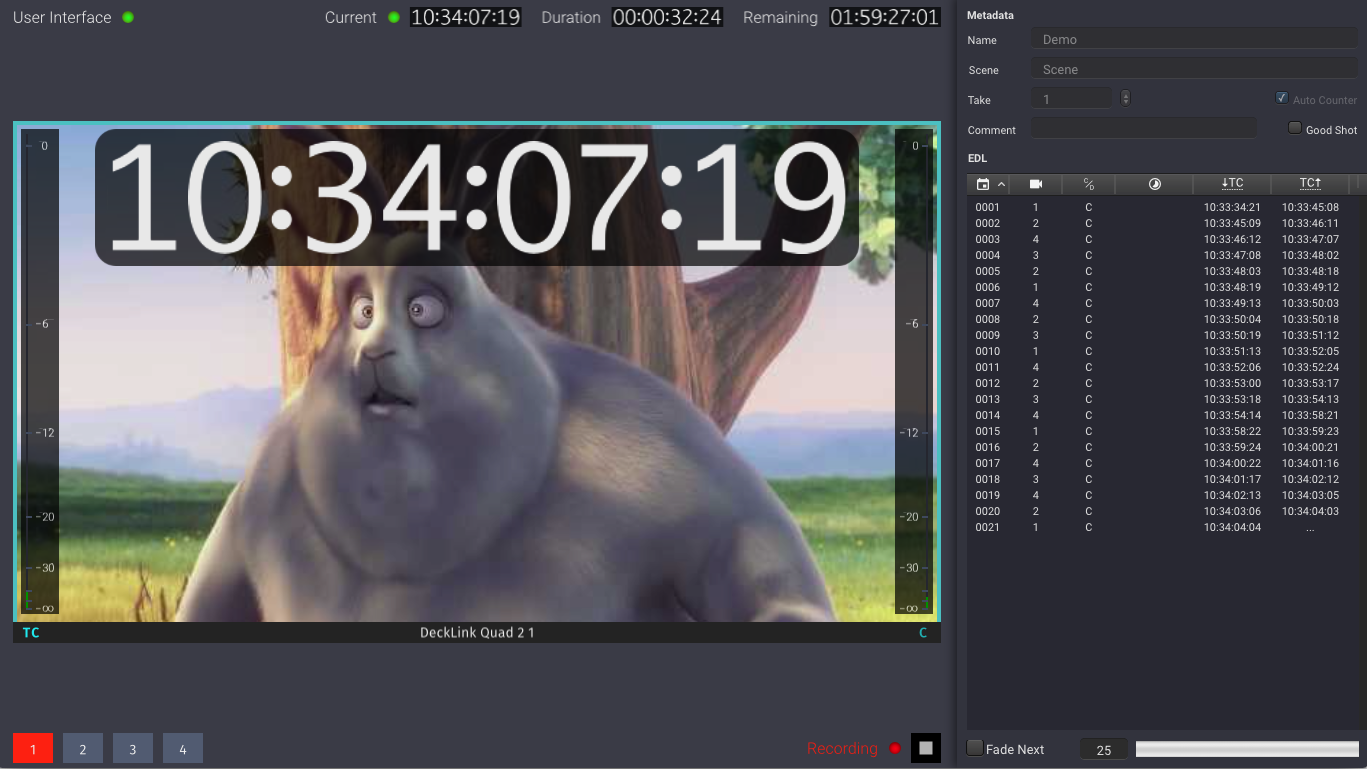Click the event number calendar column header icon
The image size is (1367, 769).
tap(983, 184)
